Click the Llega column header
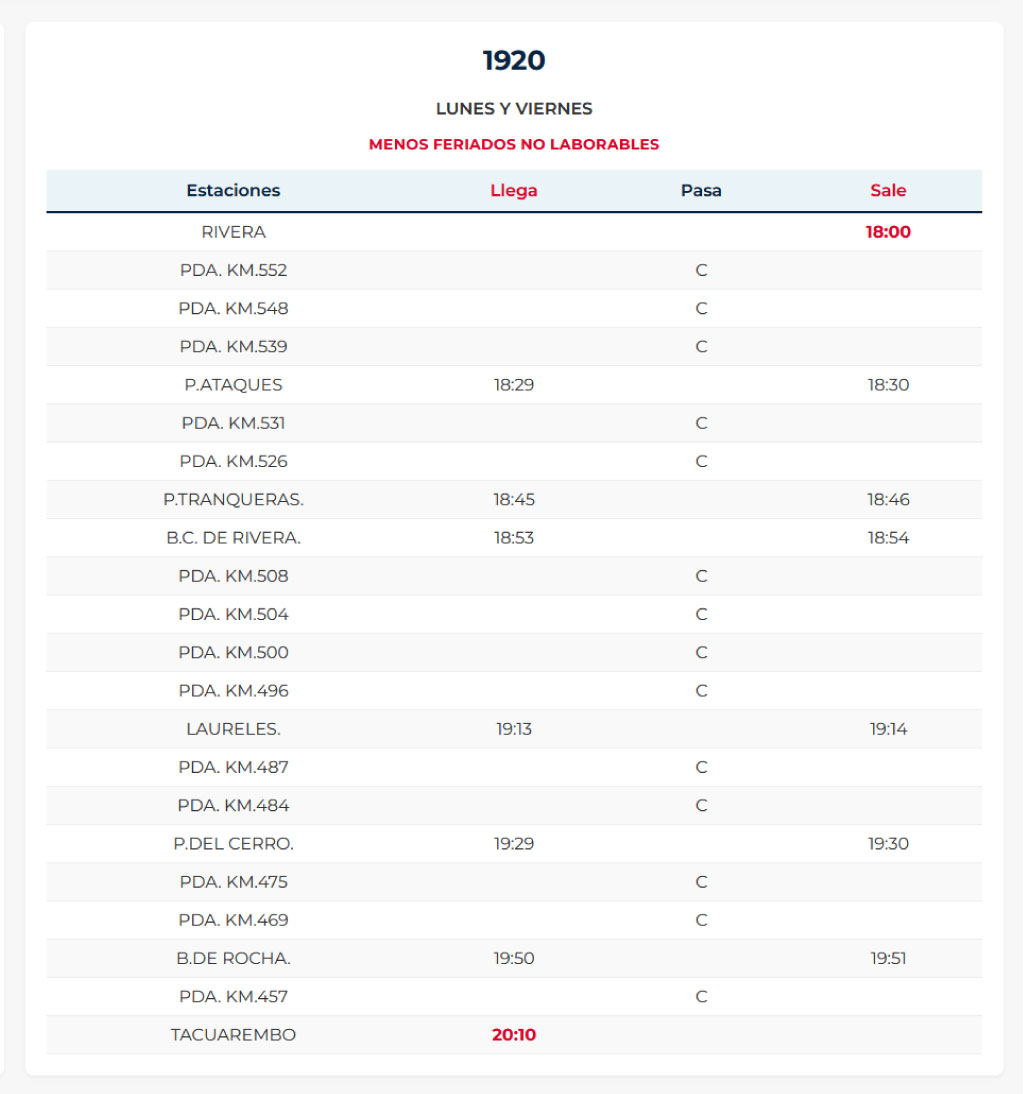Screen dimensions: 1024x1094 514,191
